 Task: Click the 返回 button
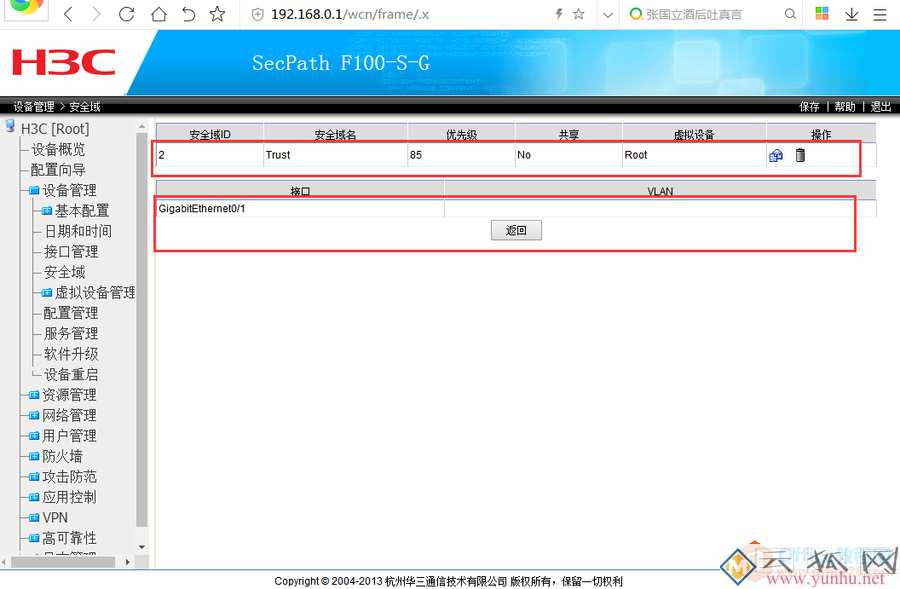515,230
